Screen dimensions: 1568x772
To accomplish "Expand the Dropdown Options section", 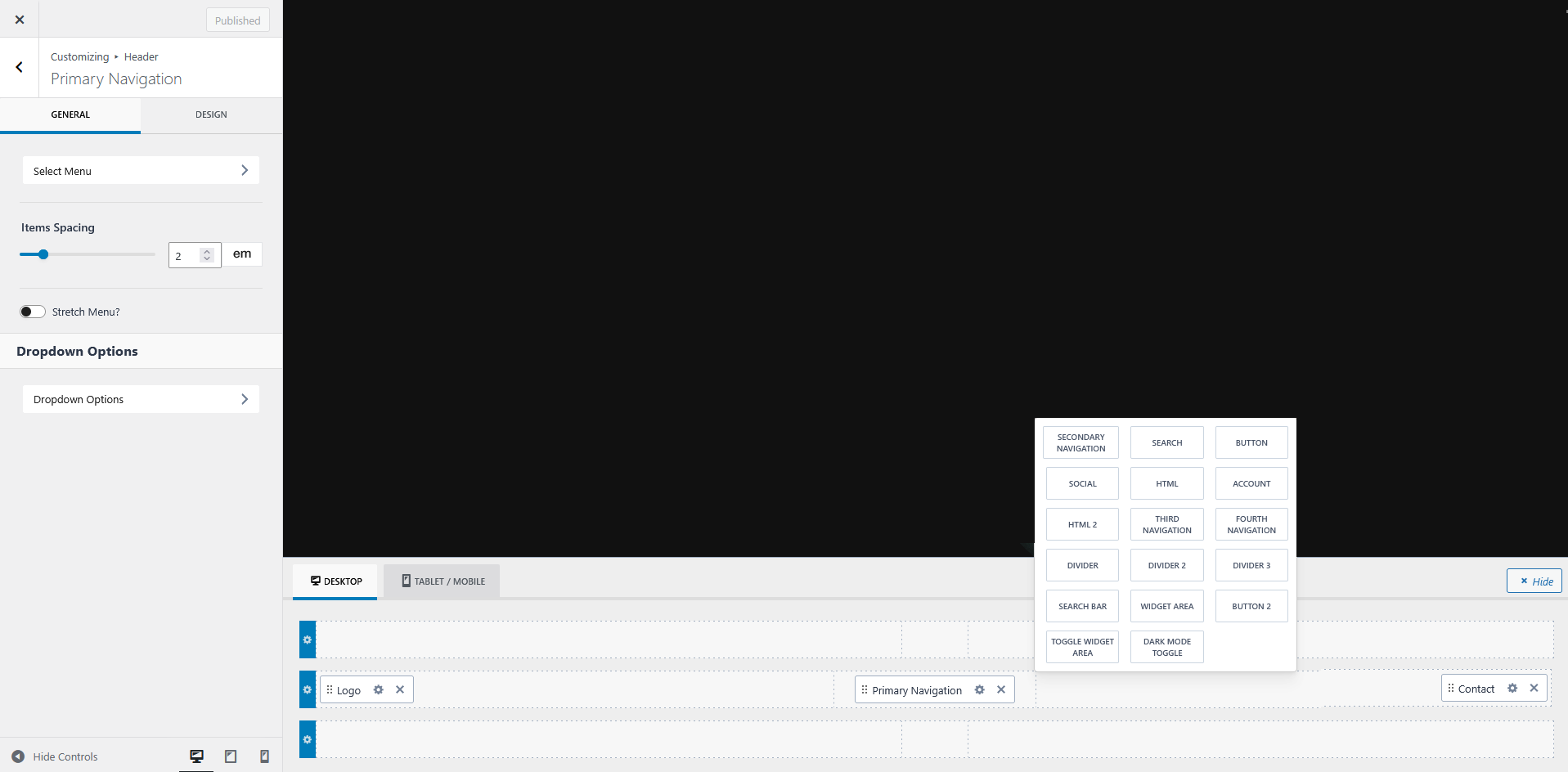I will [x=141, y=399].
